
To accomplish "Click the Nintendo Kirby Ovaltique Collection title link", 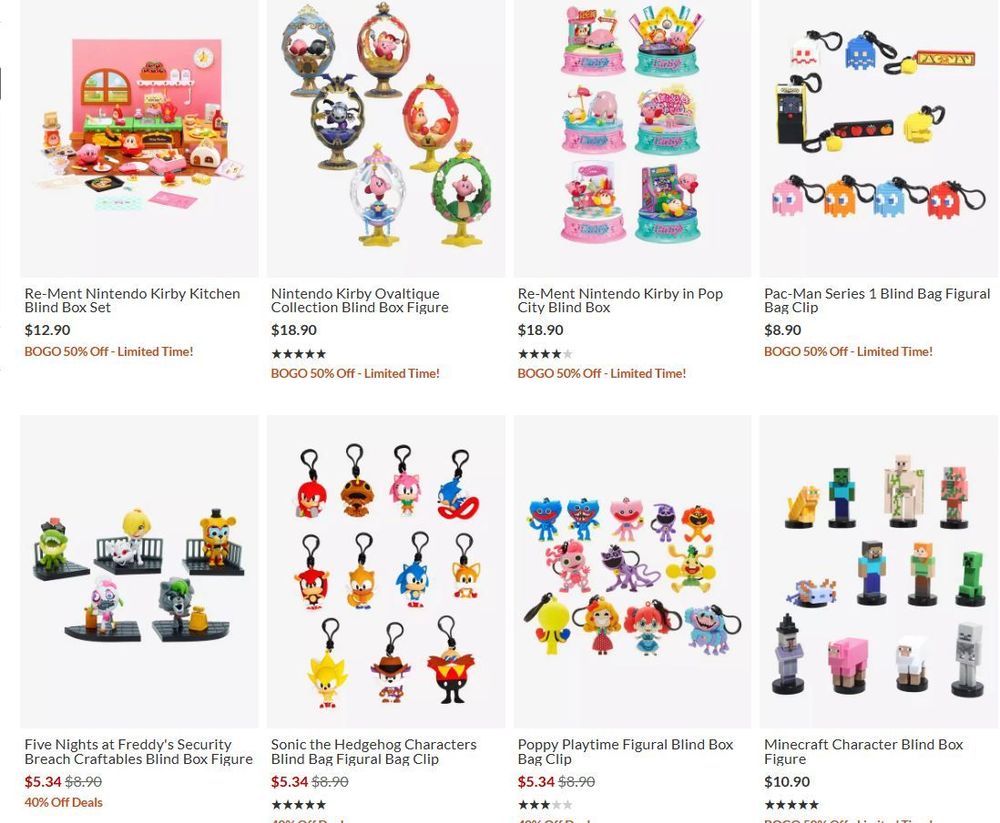I will (360, 300).
